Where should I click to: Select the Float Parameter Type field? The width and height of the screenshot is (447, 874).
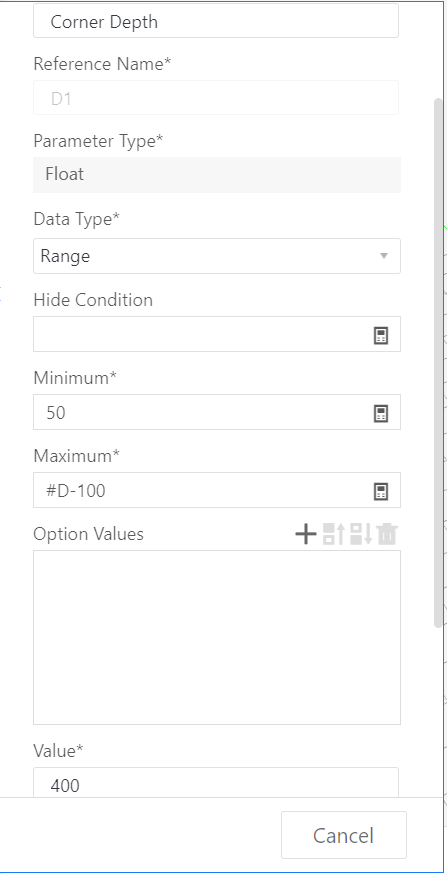(217, 174)
